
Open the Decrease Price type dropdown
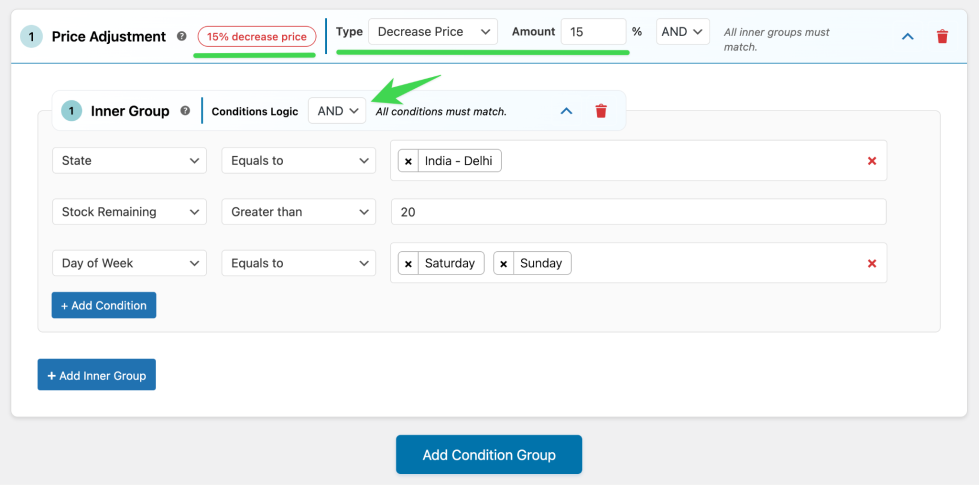(x=433, y=32)
